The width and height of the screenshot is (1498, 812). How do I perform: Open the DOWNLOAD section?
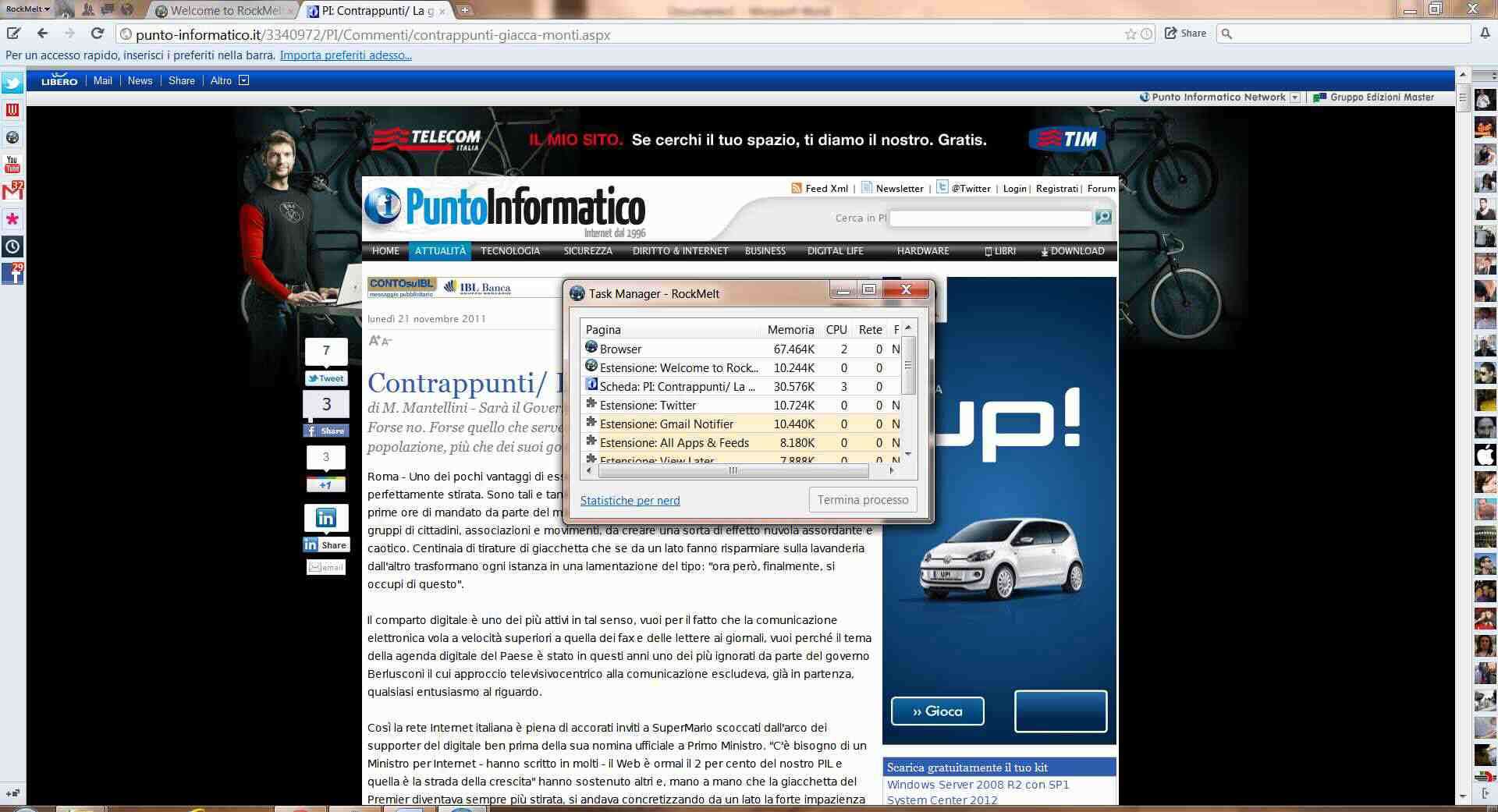[1073, 251]
